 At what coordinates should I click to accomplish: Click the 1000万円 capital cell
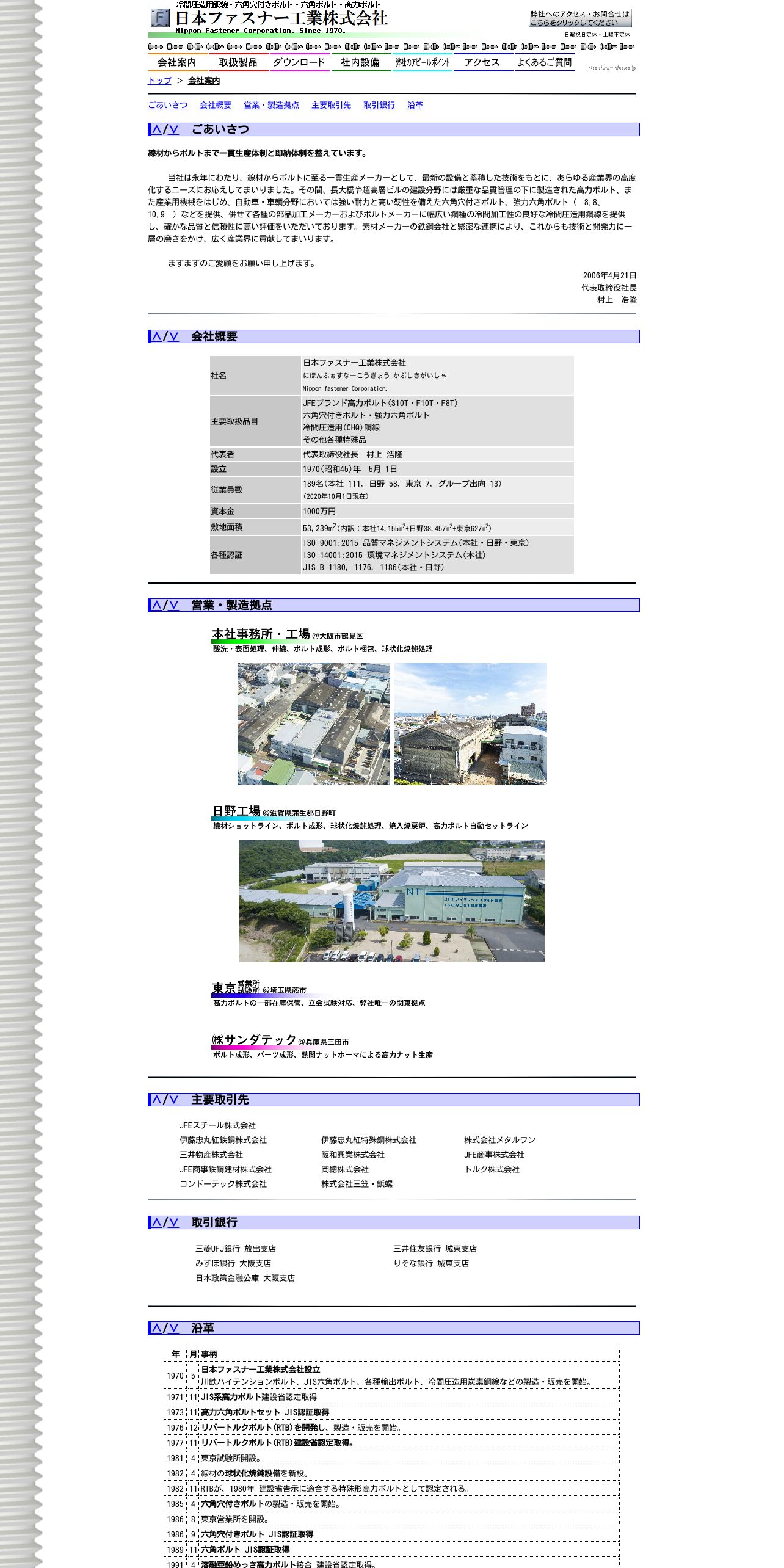point(437,511)
